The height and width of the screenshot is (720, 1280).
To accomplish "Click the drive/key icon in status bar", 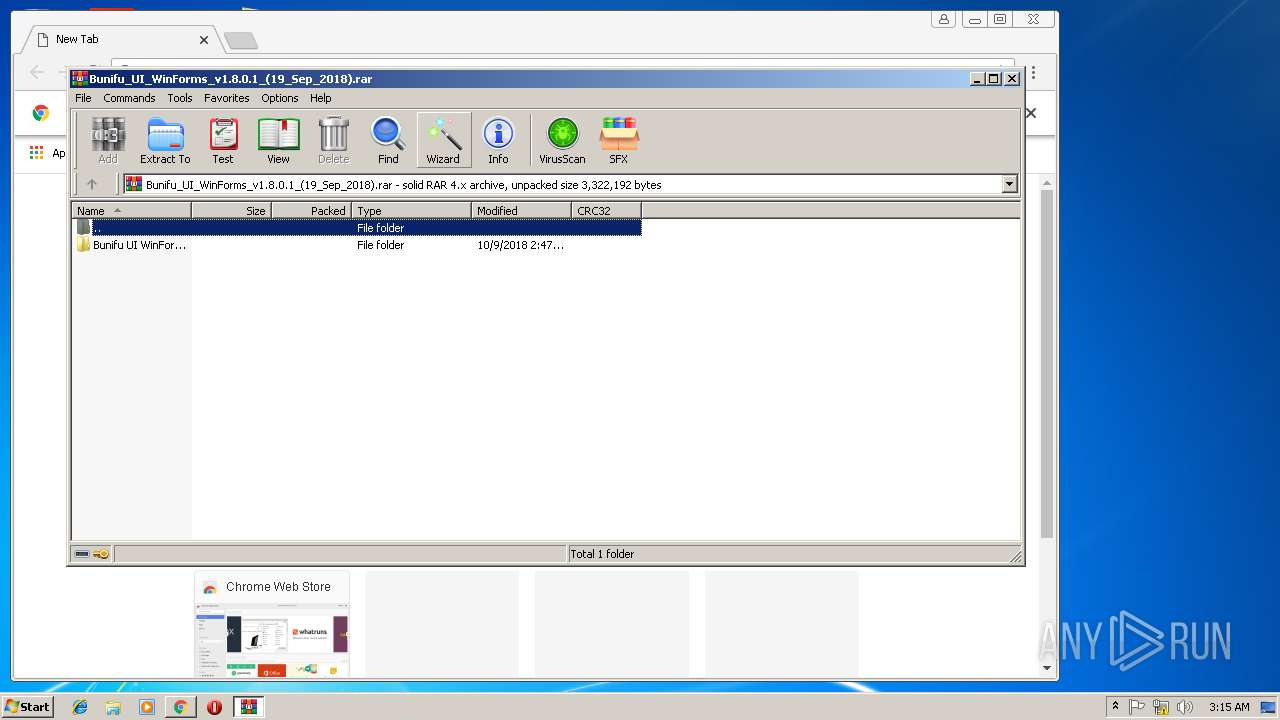I will pyautogui.click(x=92, y=554).
